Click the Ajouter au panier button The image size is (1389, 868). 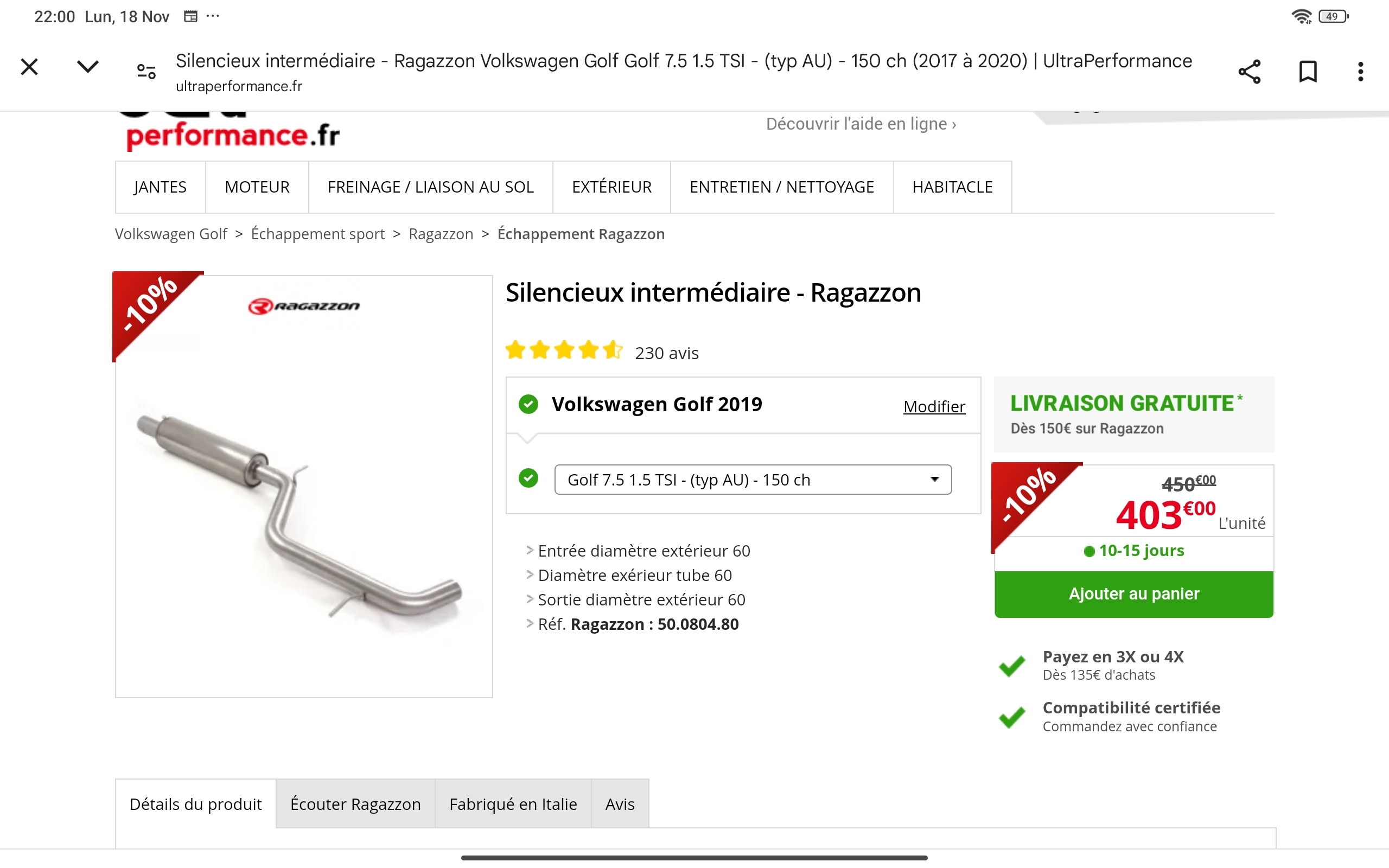click(x=1133, y=593)
